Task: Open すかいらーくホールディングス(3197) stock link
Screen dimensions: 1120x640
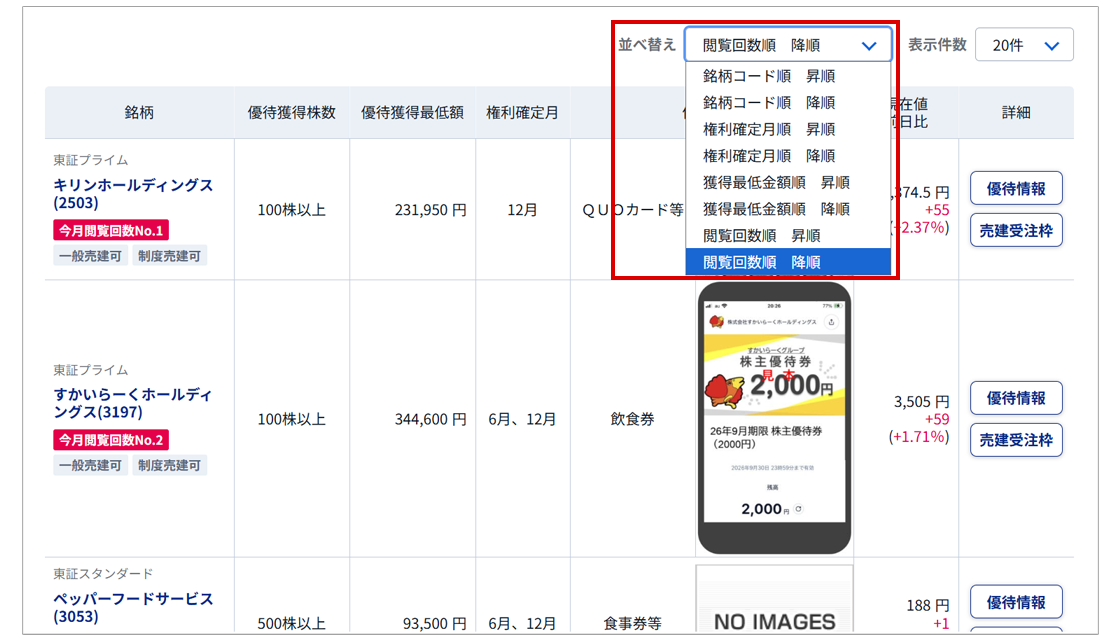Action: [x=133, y=403]
